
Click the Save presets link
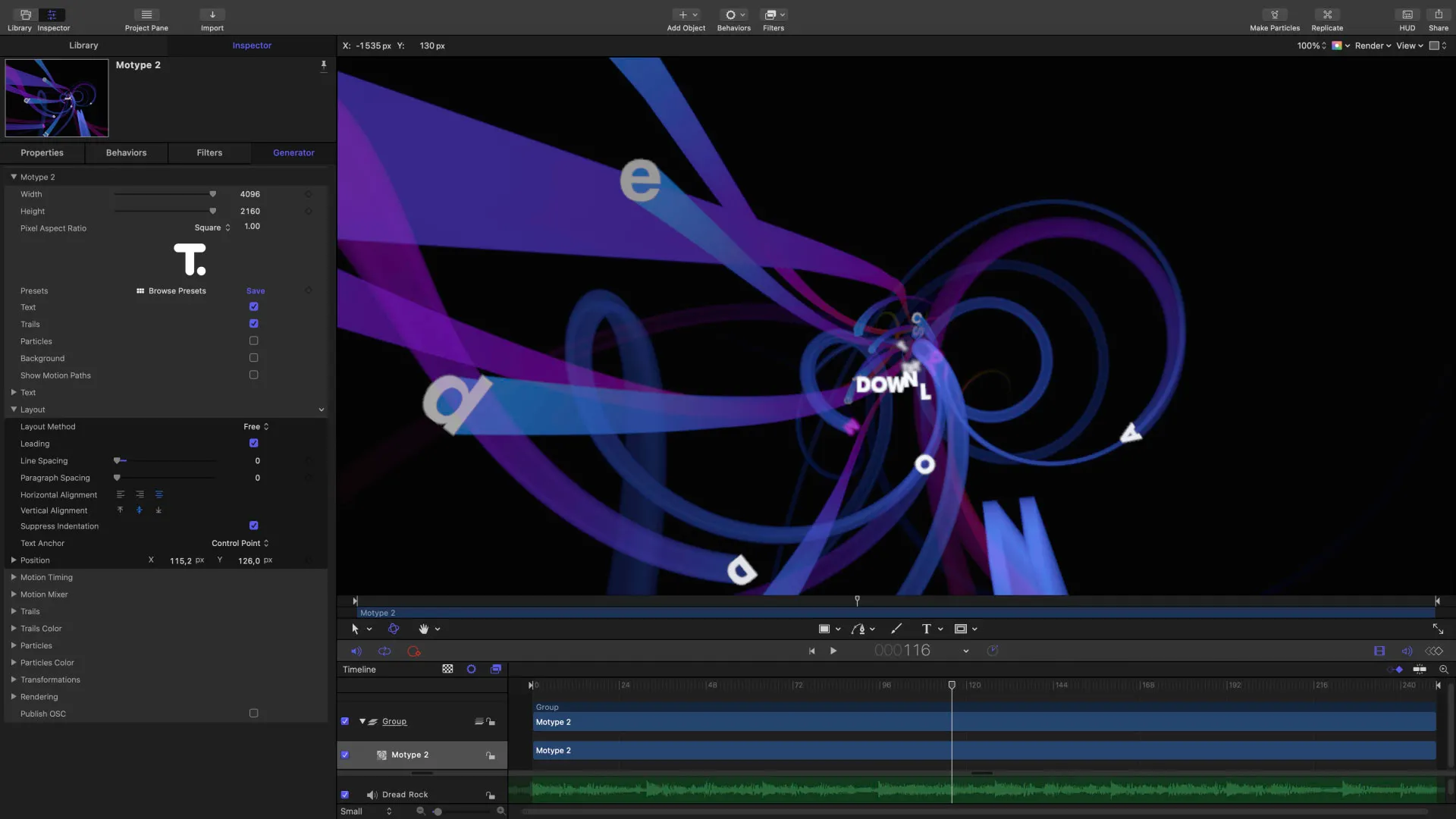point(256,291)
